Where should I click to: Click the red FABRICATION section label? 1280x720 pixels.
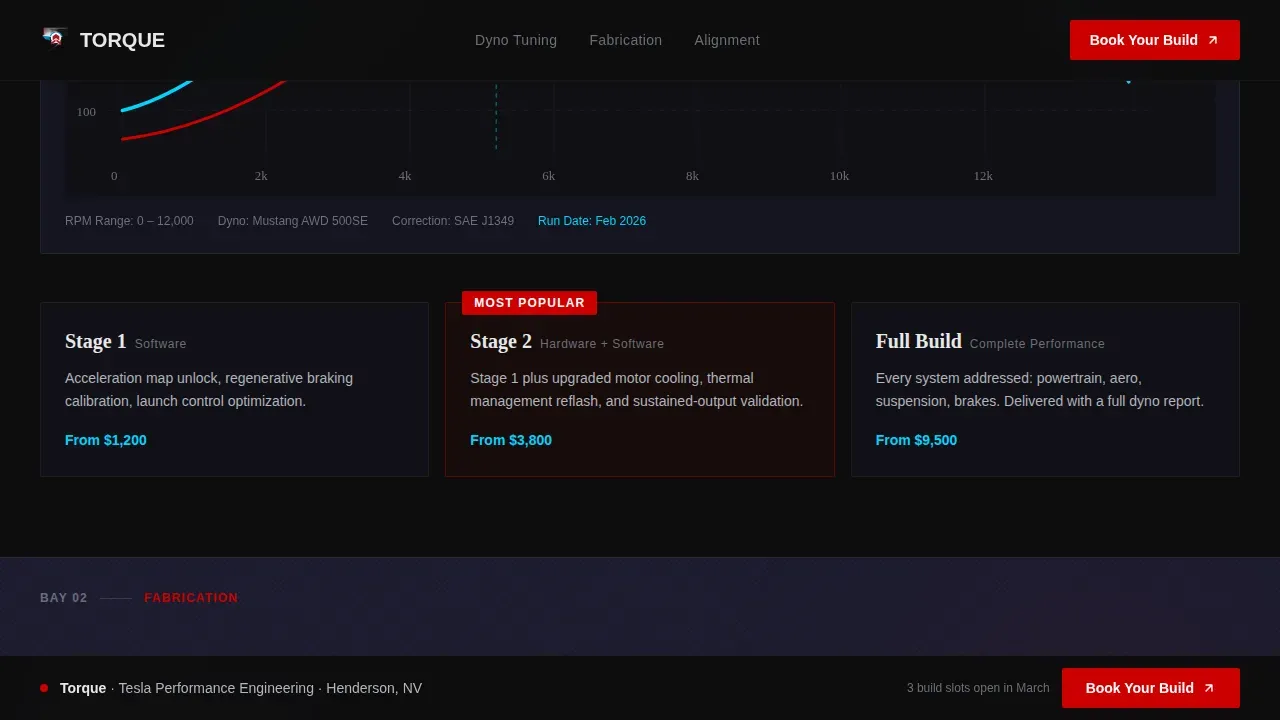click(x=191, y=598)
